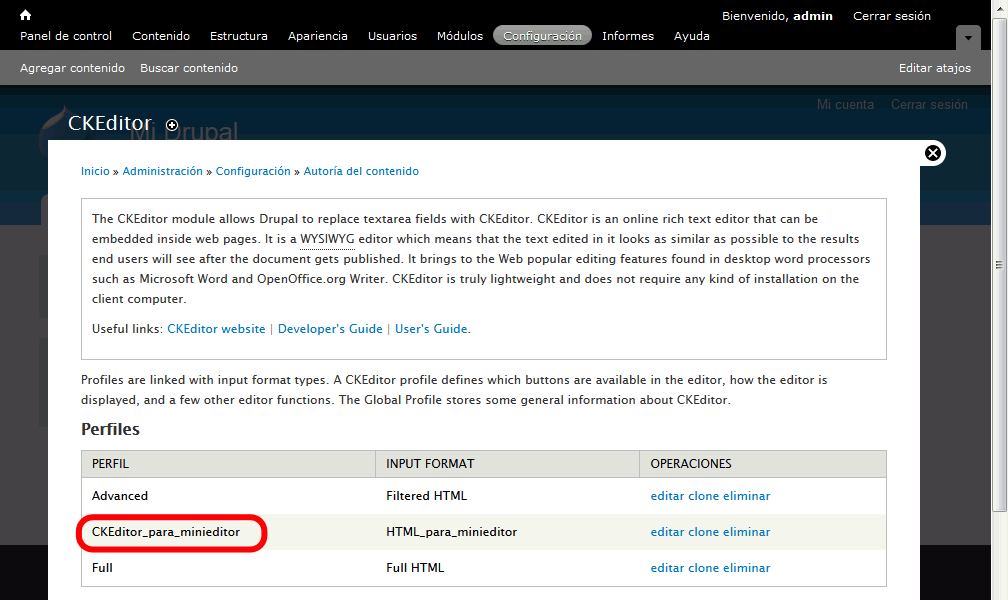Click the Administración breadcrumb link
1008x600 pixels.
tap(162, 171)
